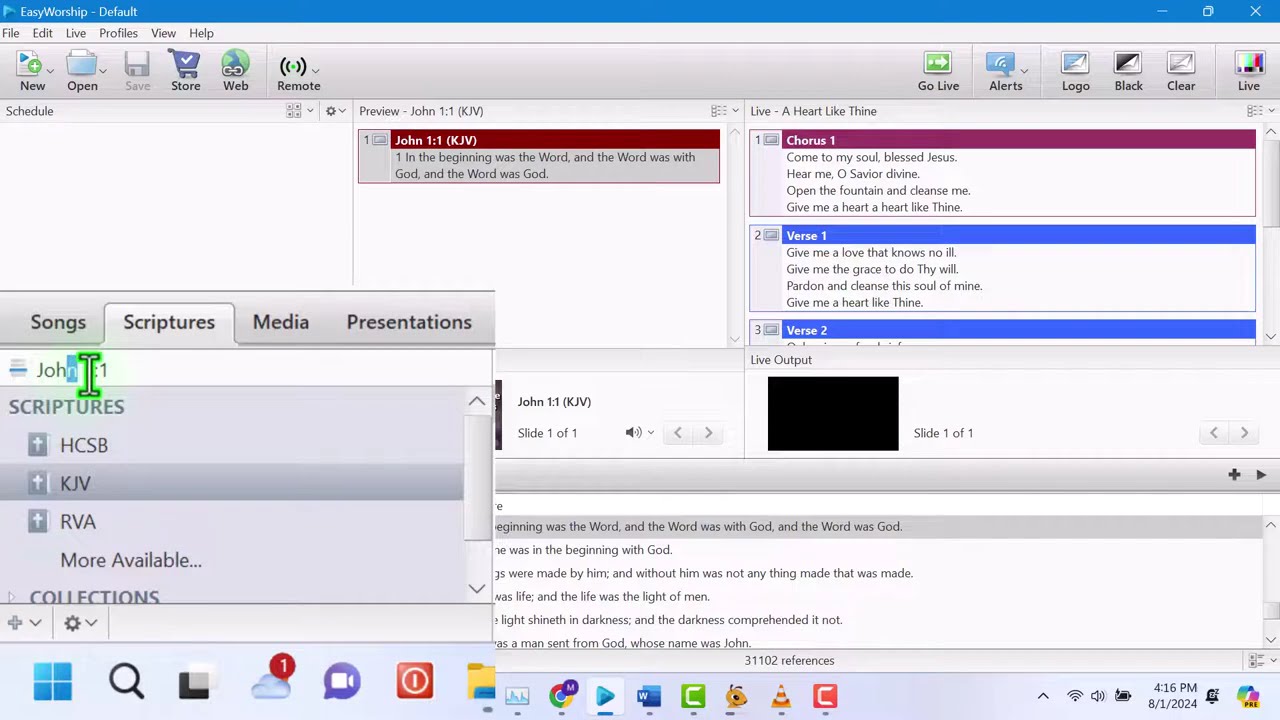Switch to the Songs tab
This screenshot has width=1280, height=720.
point(58,322)
